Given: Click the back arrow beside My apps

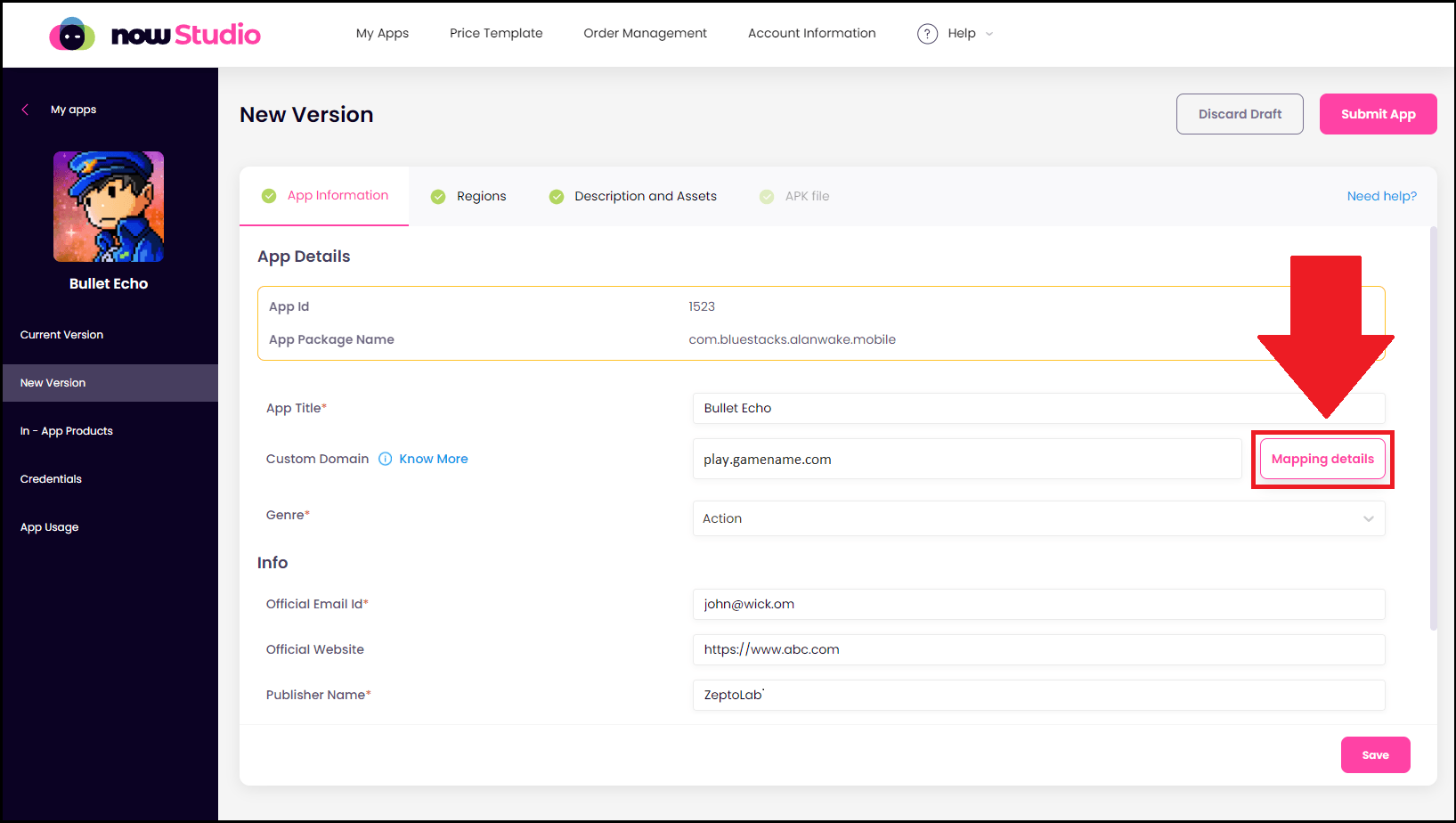Looking at the screenshot, I should pos(25,110).
